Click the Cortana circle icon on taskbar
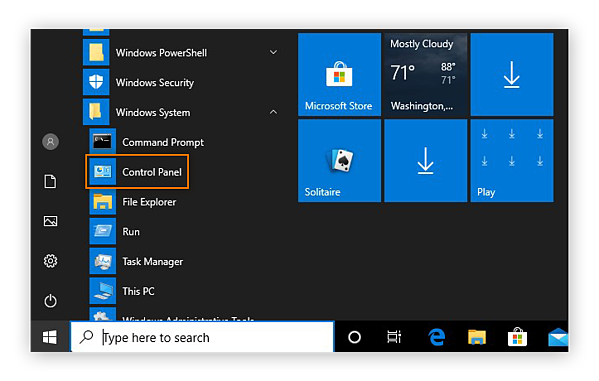The height and width of the screenshot is (381, 599). point(355,337)
